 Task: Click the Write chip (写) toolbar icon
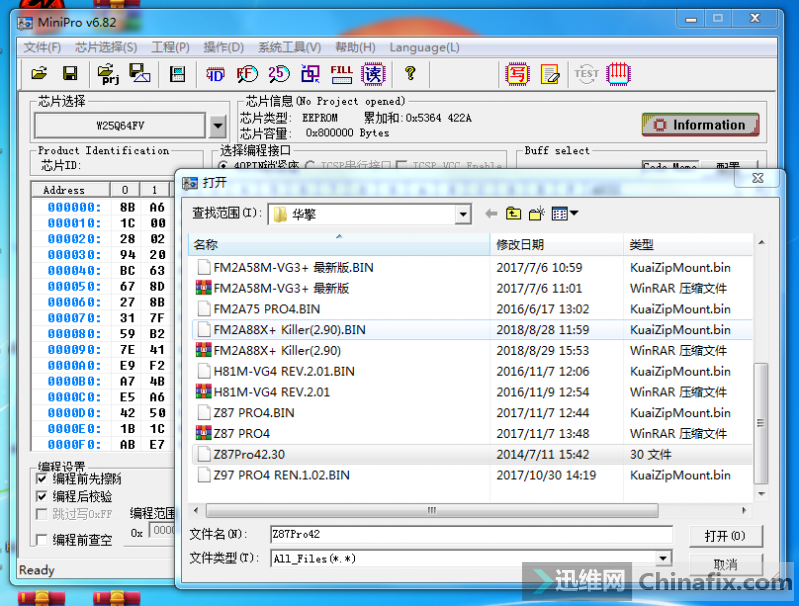click(x=517, y=74)
